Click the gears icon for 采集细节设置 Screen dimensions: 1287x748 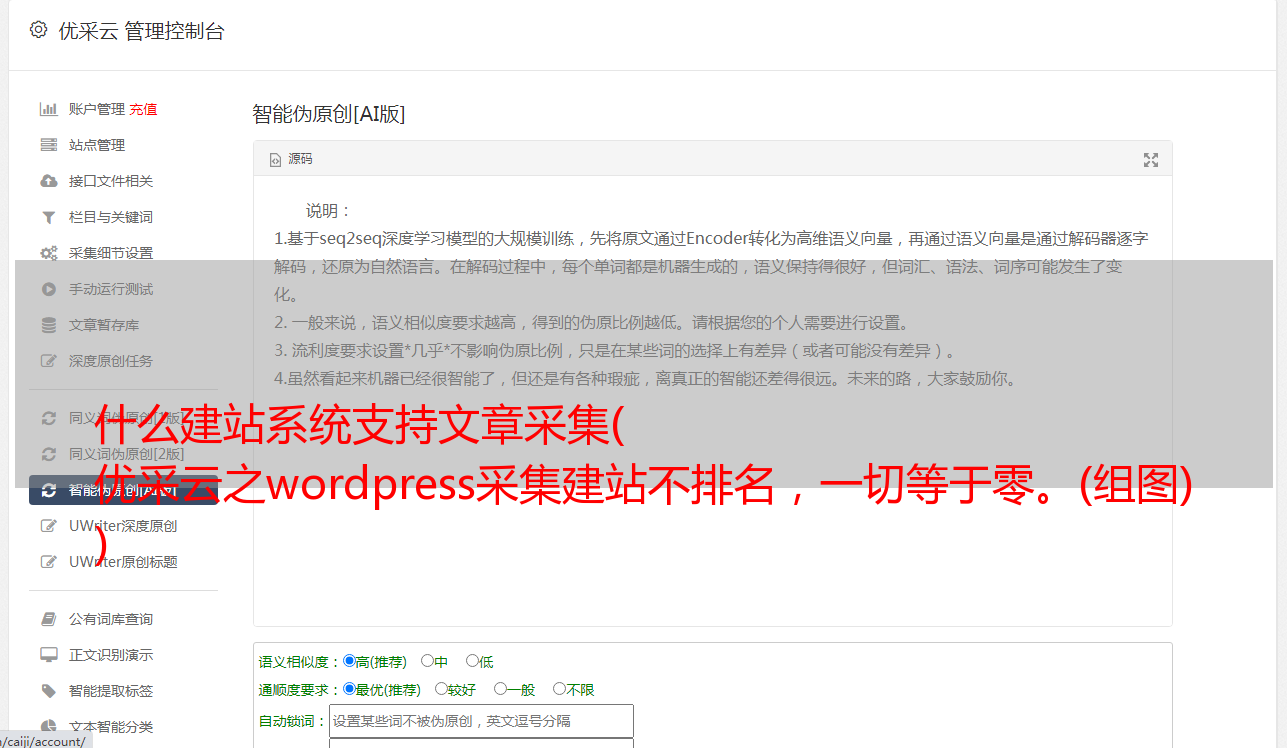tap(48, 253)
